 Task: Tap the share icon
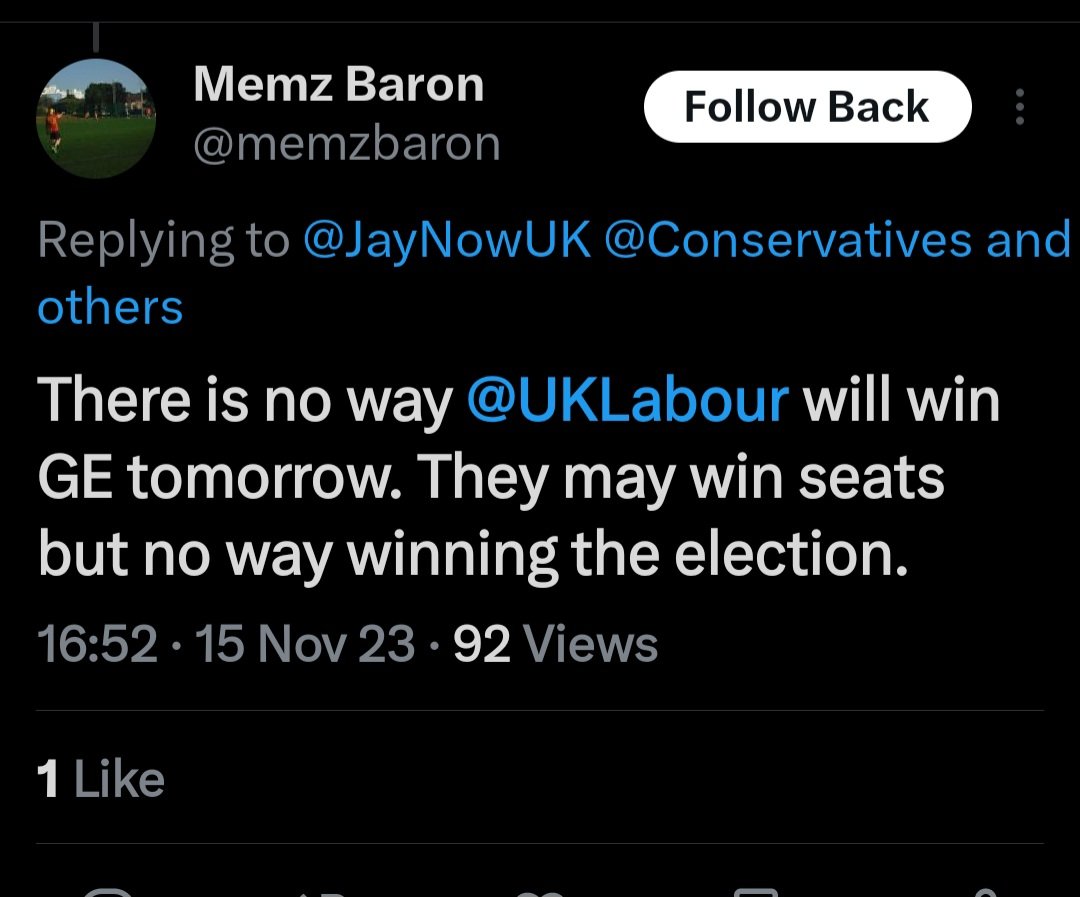click(985, 890)
